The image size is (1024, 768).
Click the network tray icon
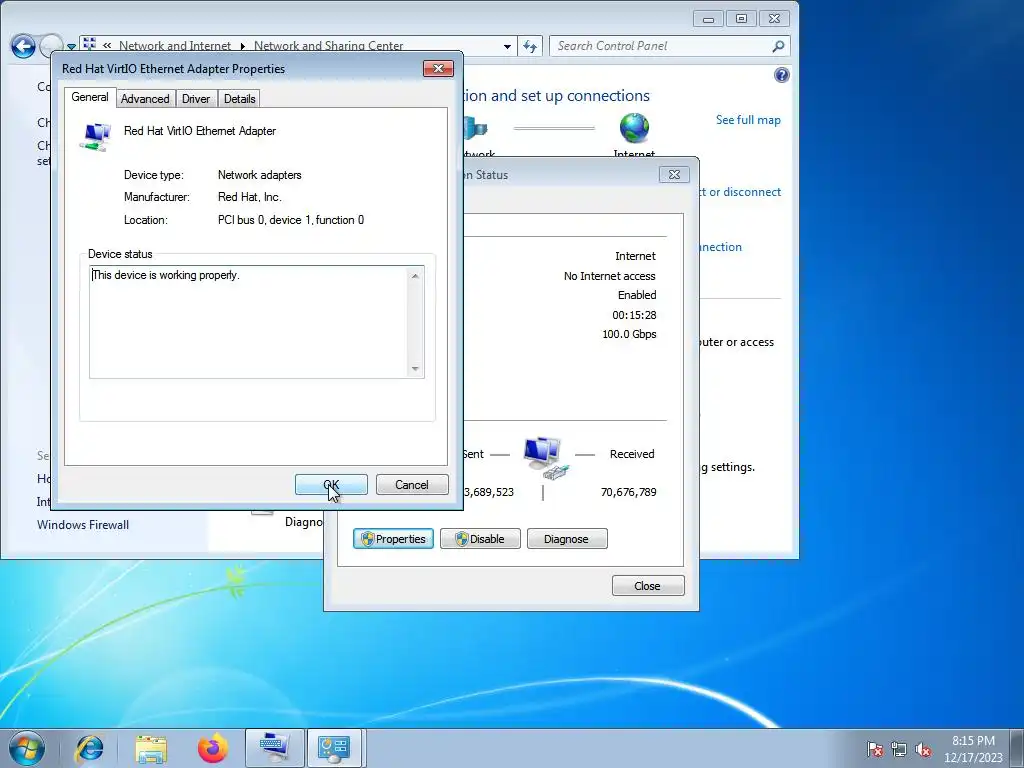point(899,749)
